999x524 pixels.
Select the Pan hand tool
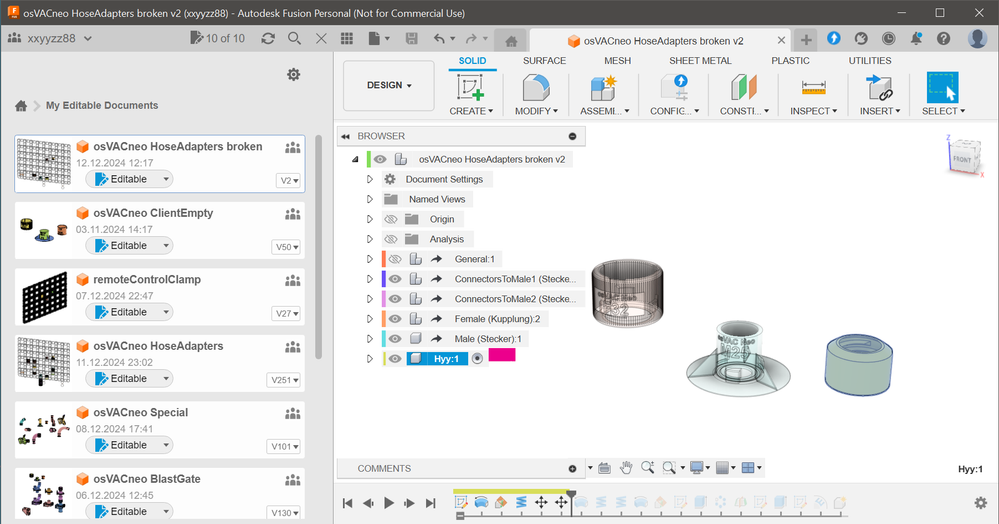click(626, 468)
